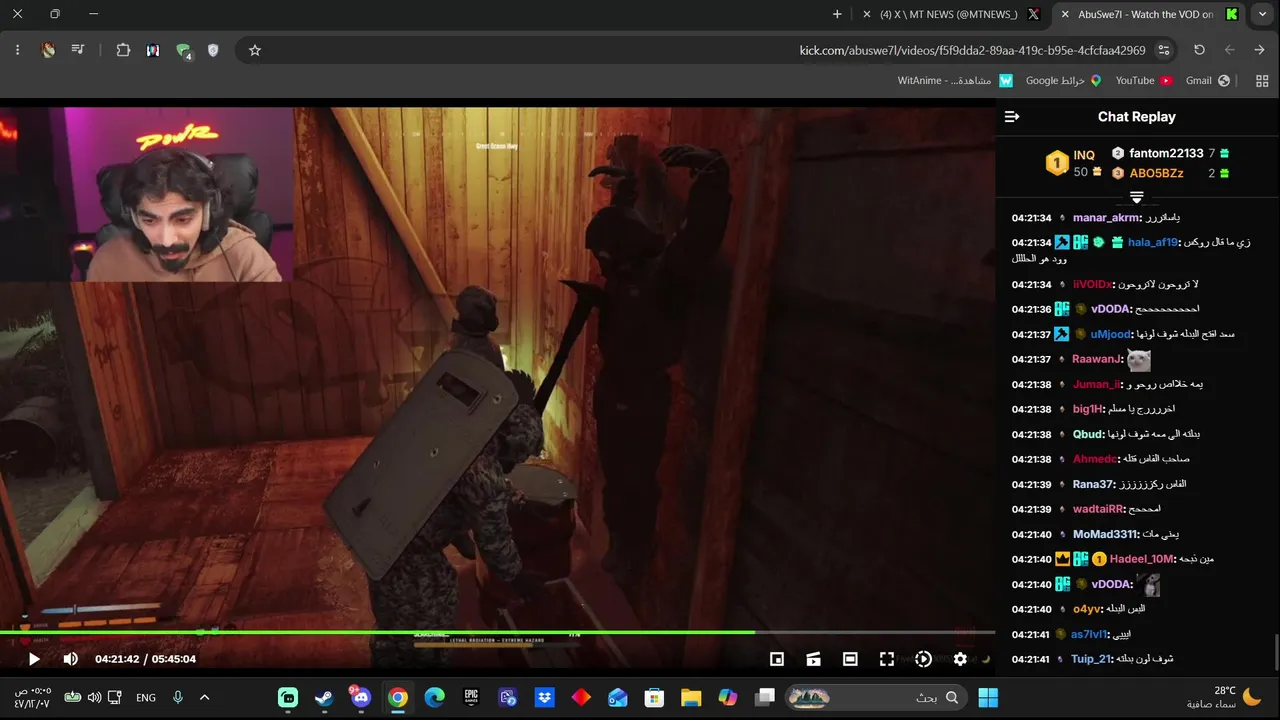Open the clip creation clapperboard icon
1280x720 pixels.
[814, 659]
